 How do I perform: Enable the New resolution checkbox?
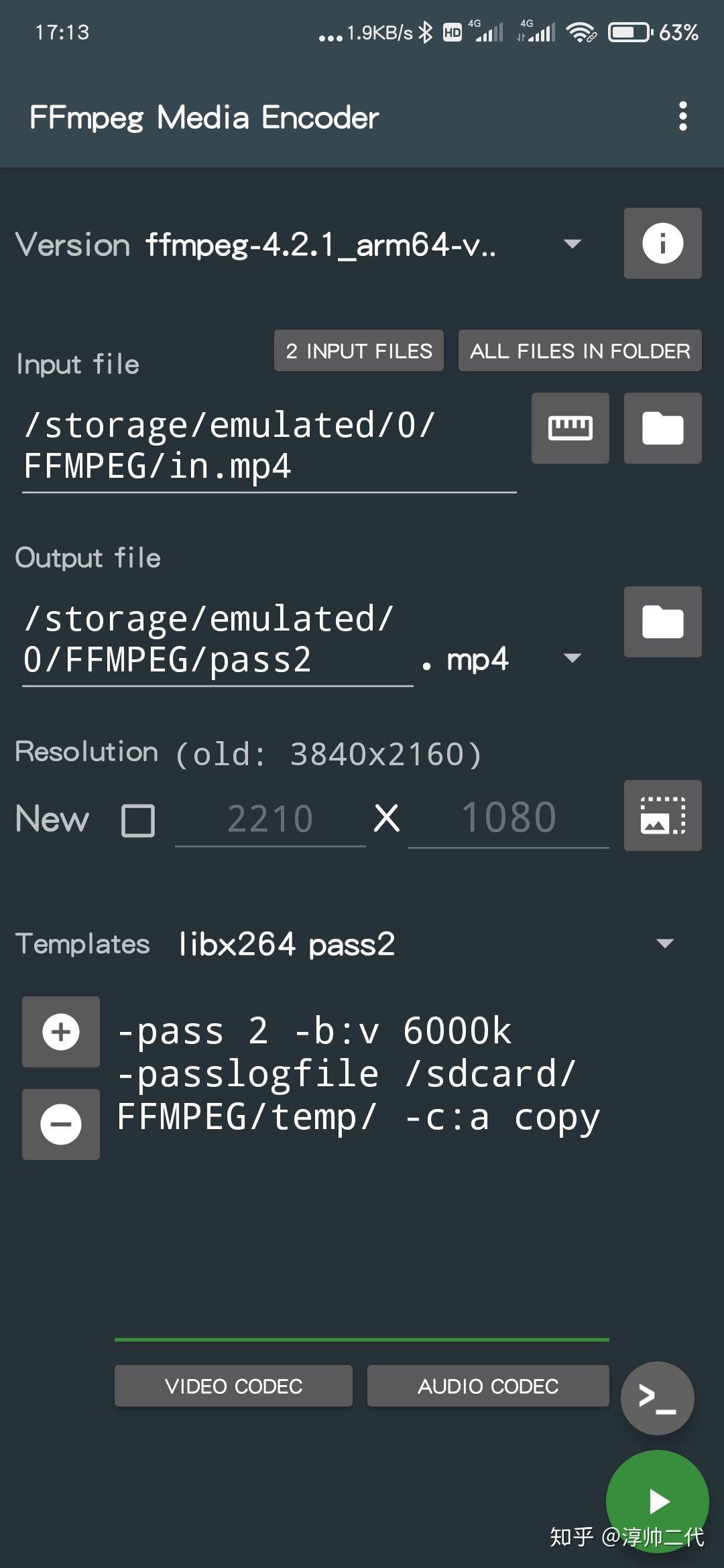point(137,821)
